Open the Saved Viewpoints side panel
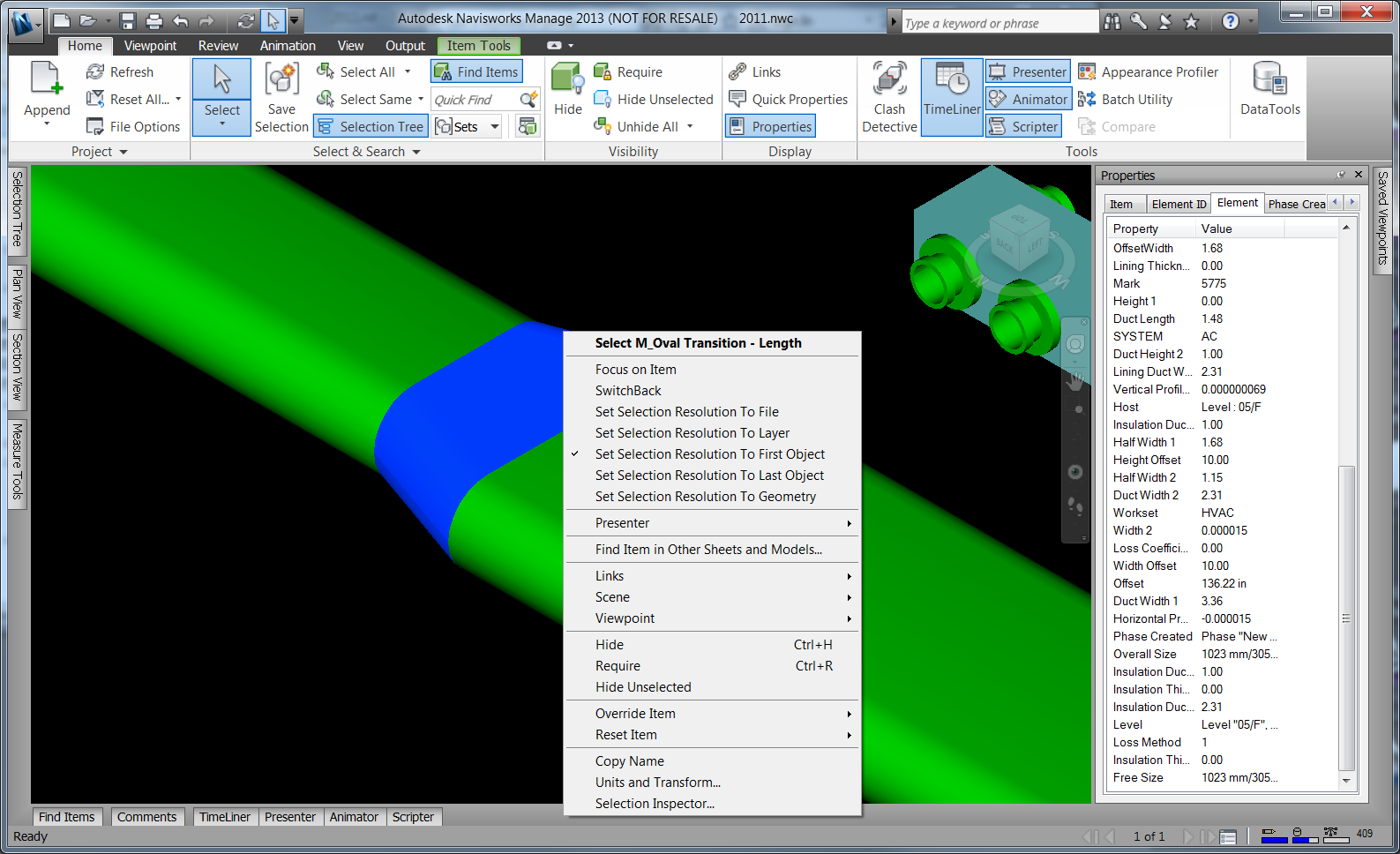 1382,220
